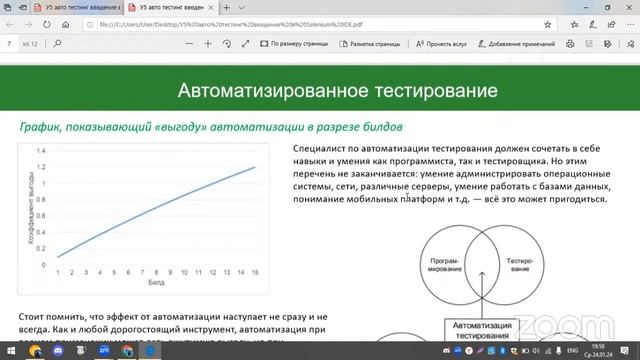The image size is (640, 360).
Task: Add this page to favorites with the star
Action: [x=548, y=24]
